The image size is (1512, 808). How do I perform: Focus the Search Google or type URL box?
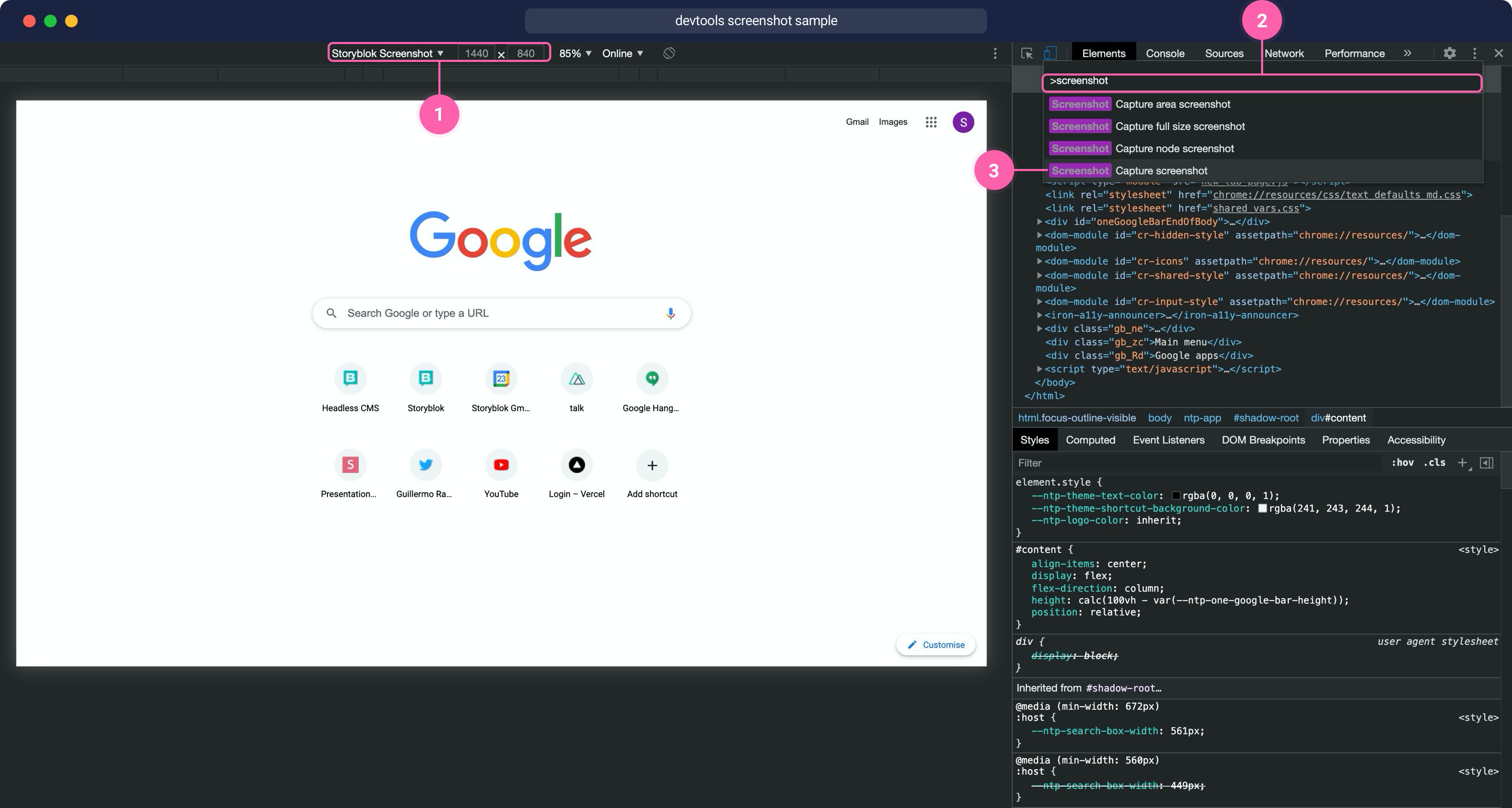pos(501,313)
